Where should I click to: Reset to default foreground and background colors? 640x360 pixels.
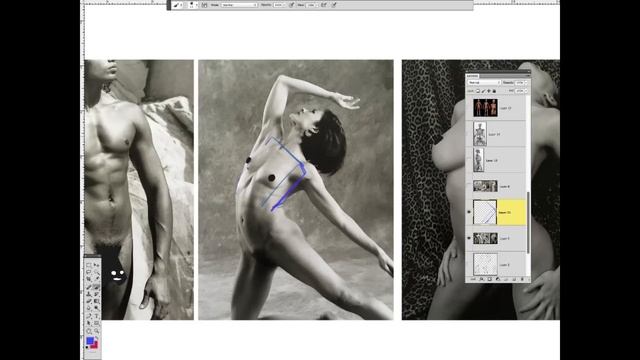tap(87, 347)
